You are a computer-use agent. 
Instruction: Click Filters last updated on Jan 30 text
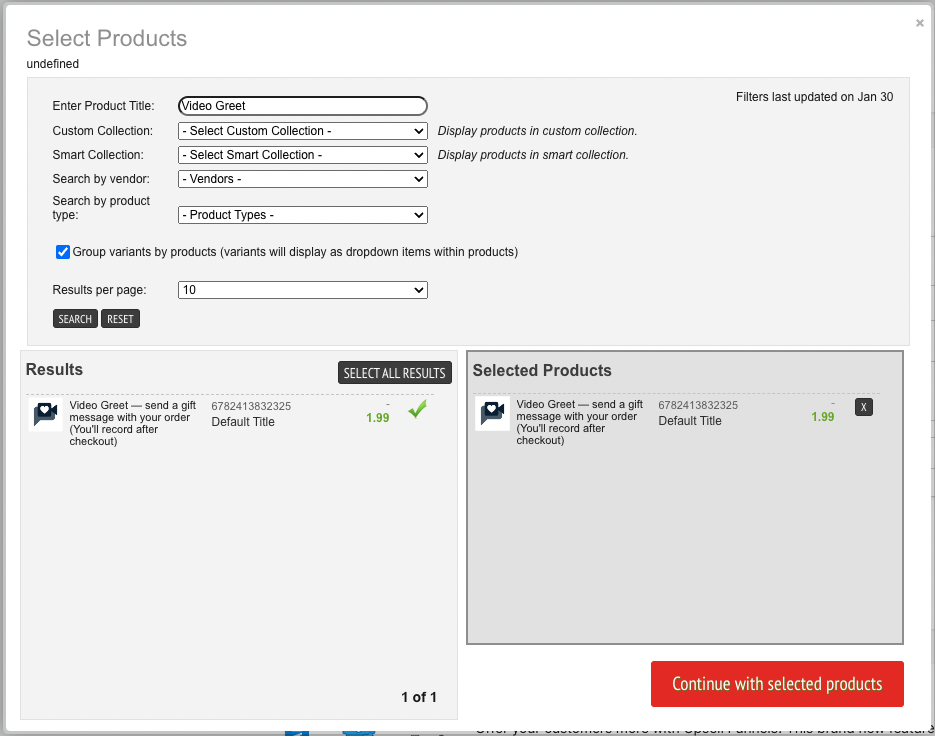(814, 97)
